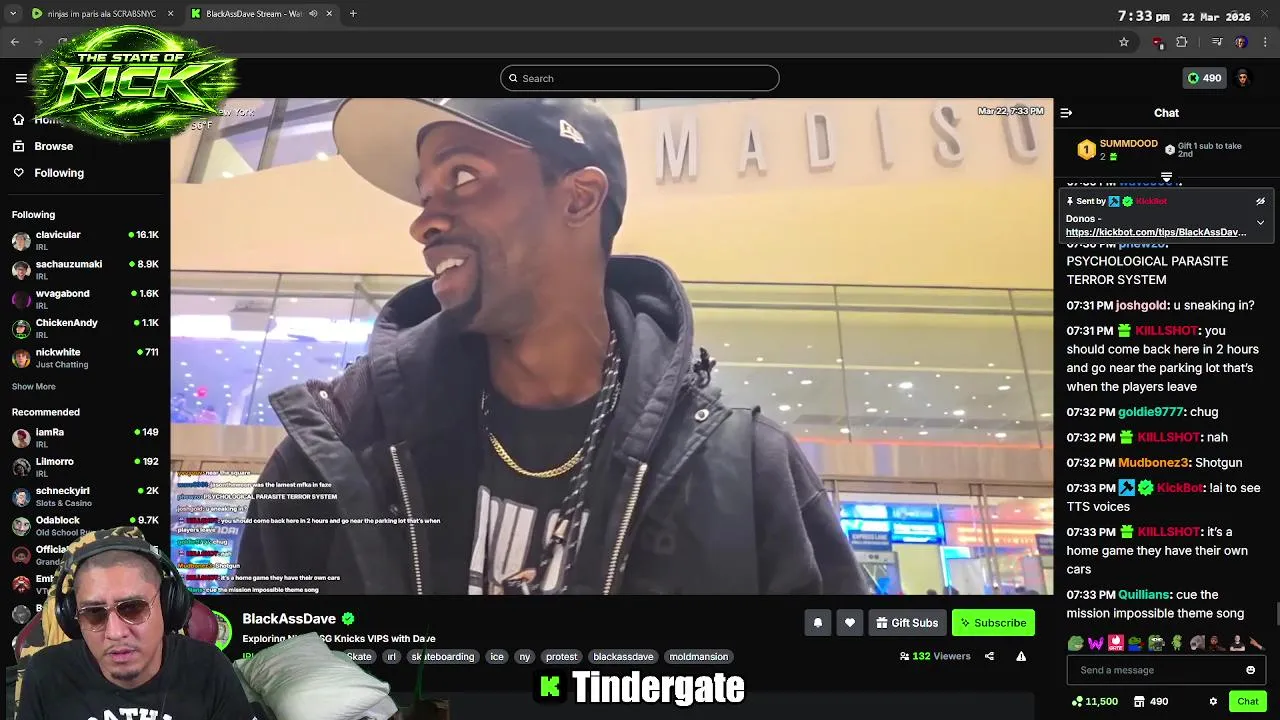Go back with browser back arrow

click(15, 42)
